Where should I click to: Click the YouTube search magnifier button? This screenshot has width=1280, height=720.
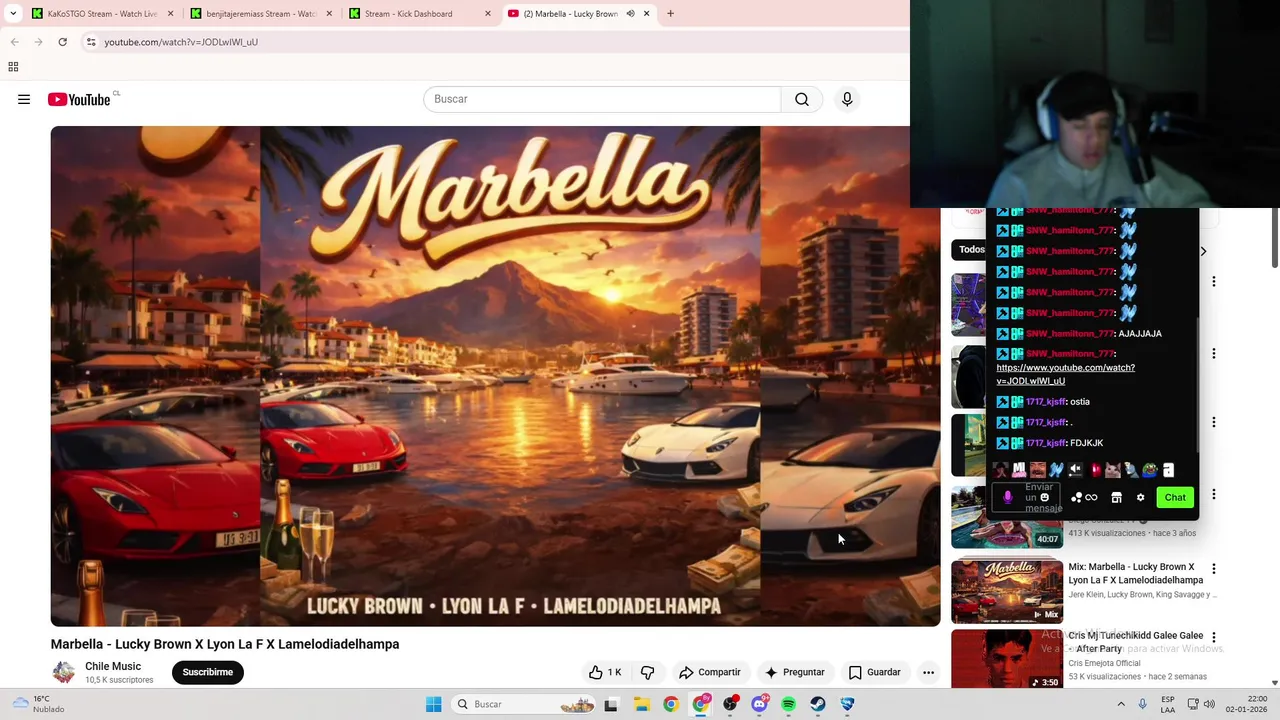(x=802, y=99)
